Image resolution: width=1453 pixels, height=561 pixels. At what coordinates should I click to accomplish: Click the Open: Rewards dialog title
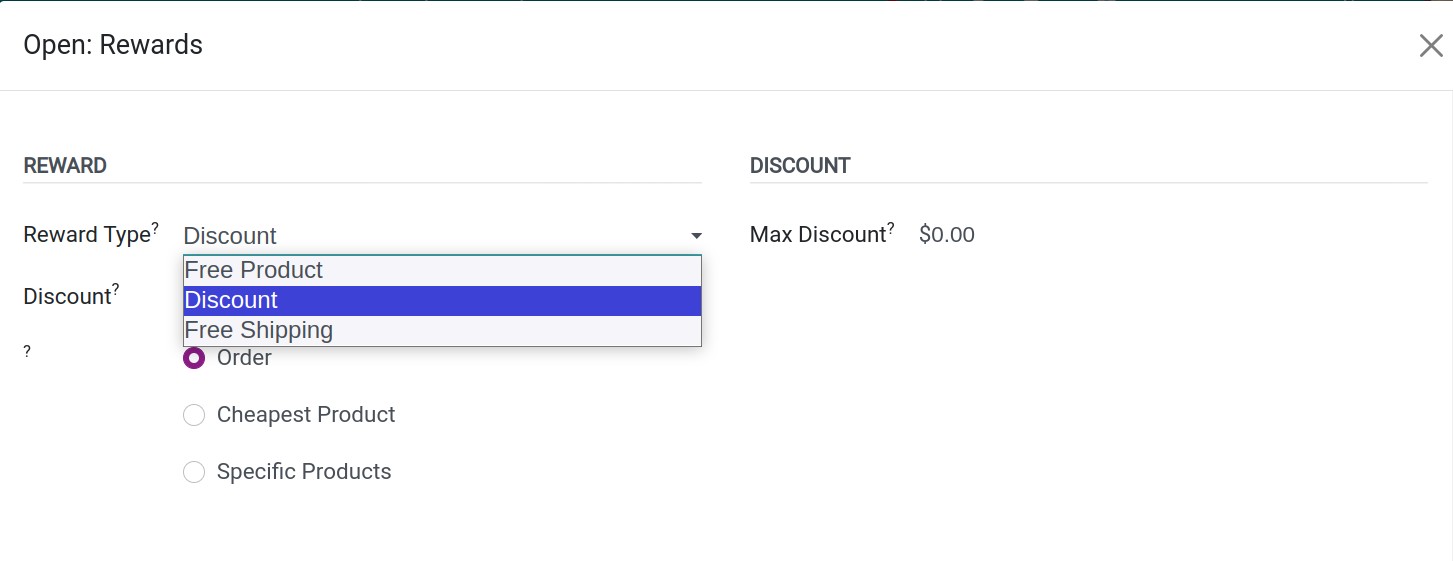(x=113, y=45)
